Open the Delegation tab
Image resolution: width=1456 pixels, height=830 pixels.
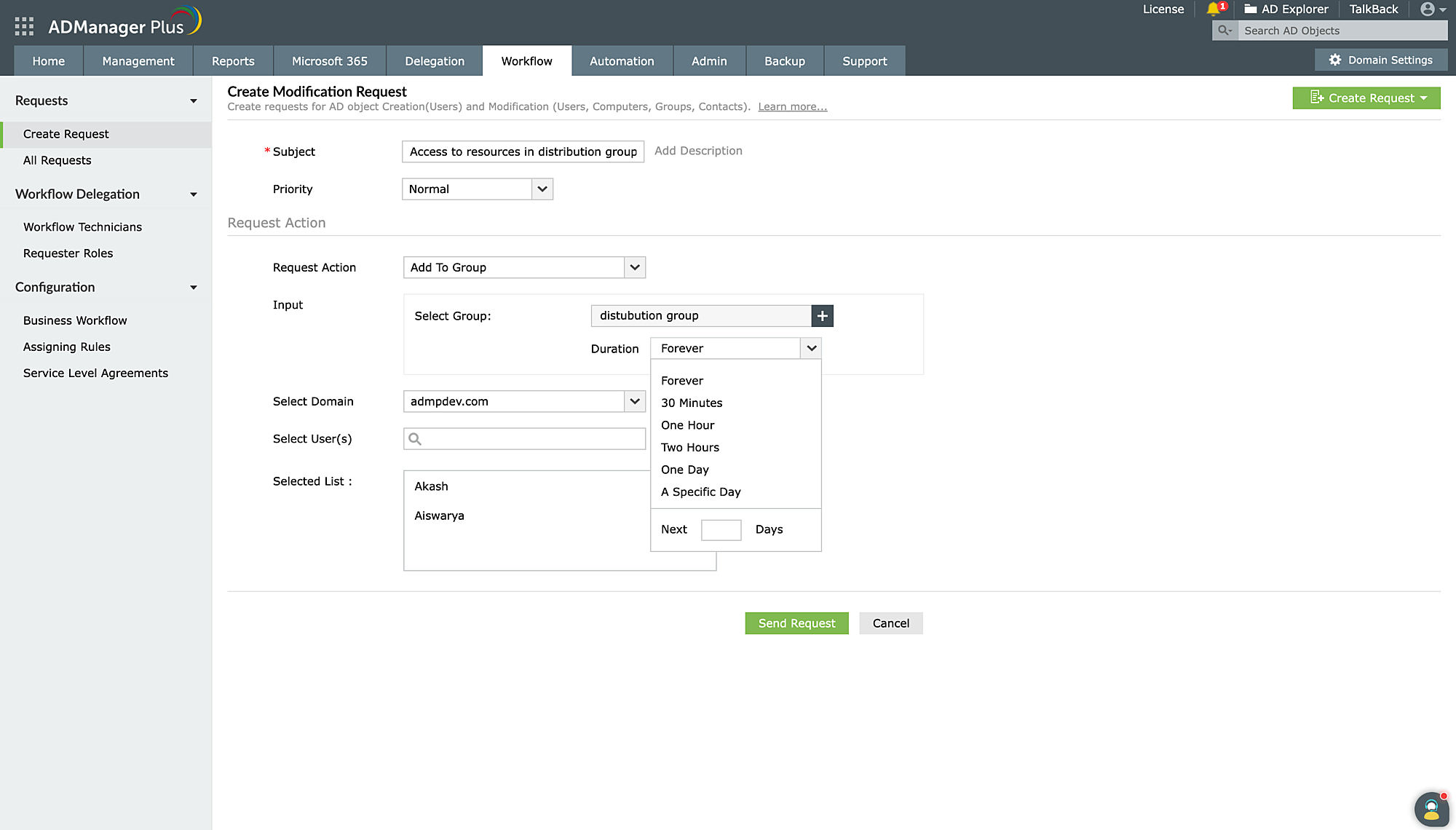[x=435, y=61]
